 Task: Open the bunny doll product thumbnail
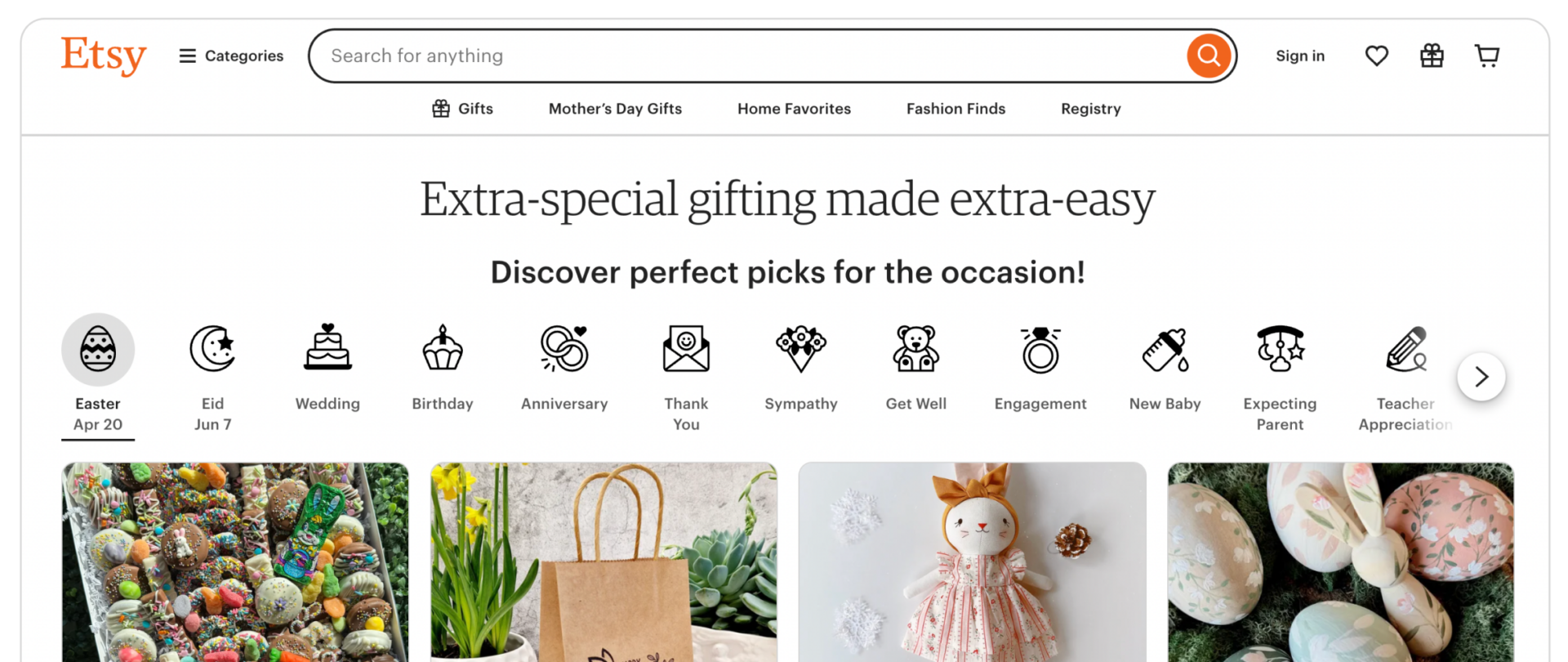972,562
